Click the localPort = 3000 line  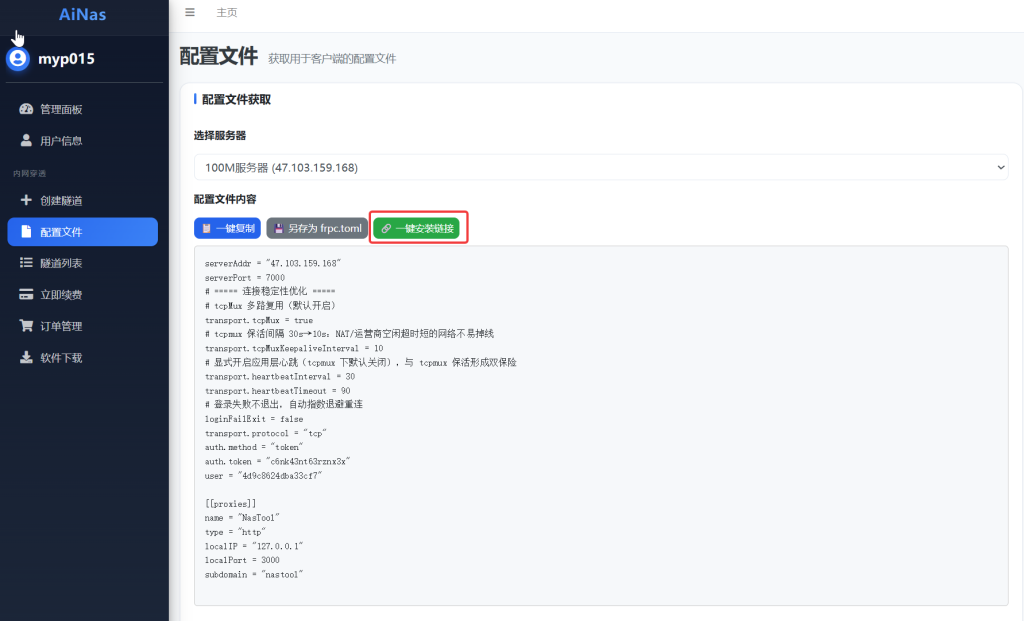click(x=242, y=560)
